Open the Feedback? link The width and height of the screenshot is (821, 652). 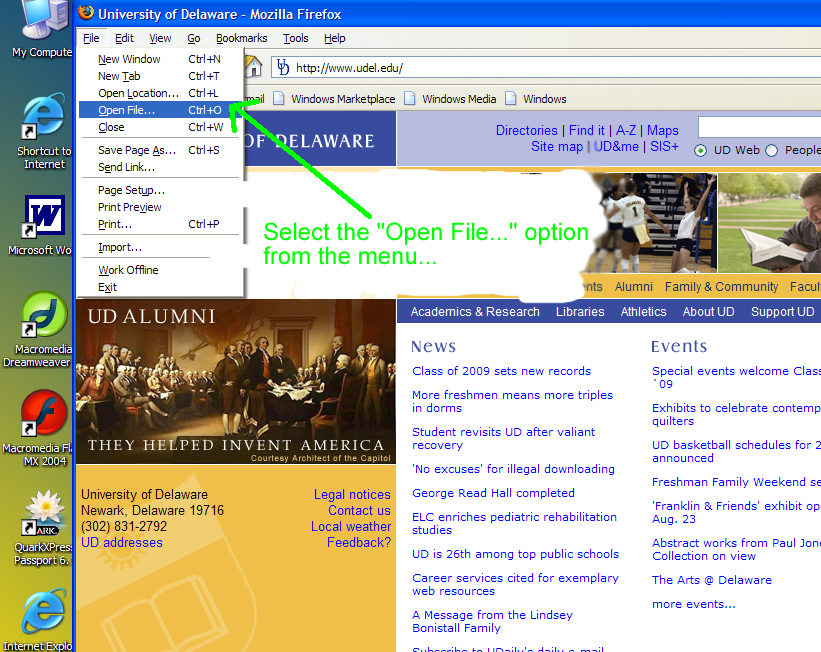point(359,543)
